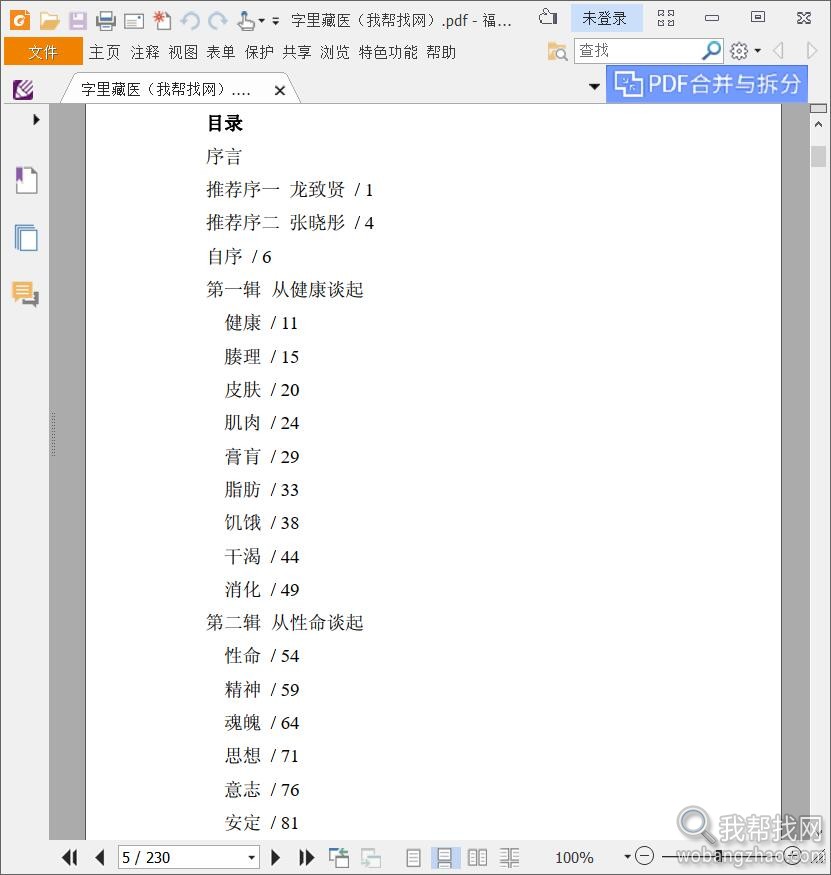Open the document tab list dropdown arrow
The width and height of the screenshot is (831, 875).
tap(594, 86)
